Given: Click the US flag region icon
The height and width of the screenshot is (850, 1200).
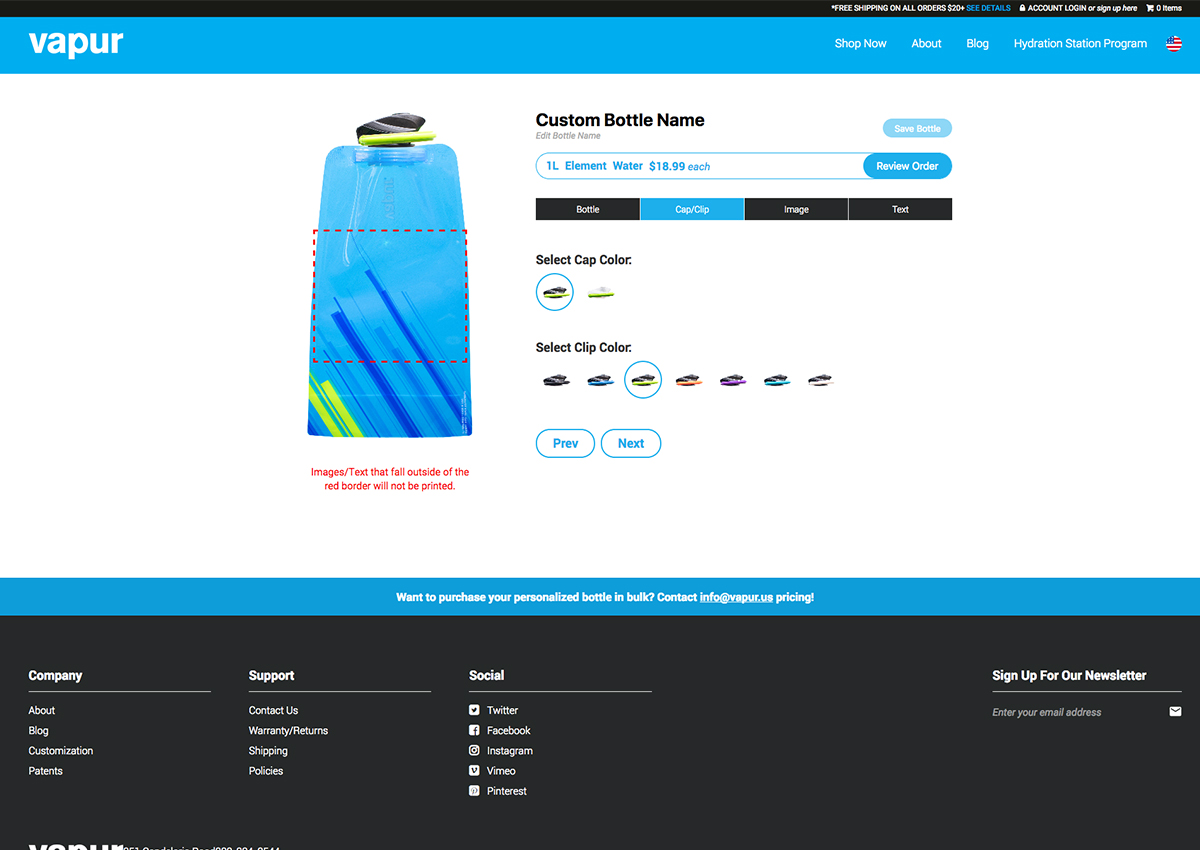Looking at the screenshot, I should click(1174, 44).
